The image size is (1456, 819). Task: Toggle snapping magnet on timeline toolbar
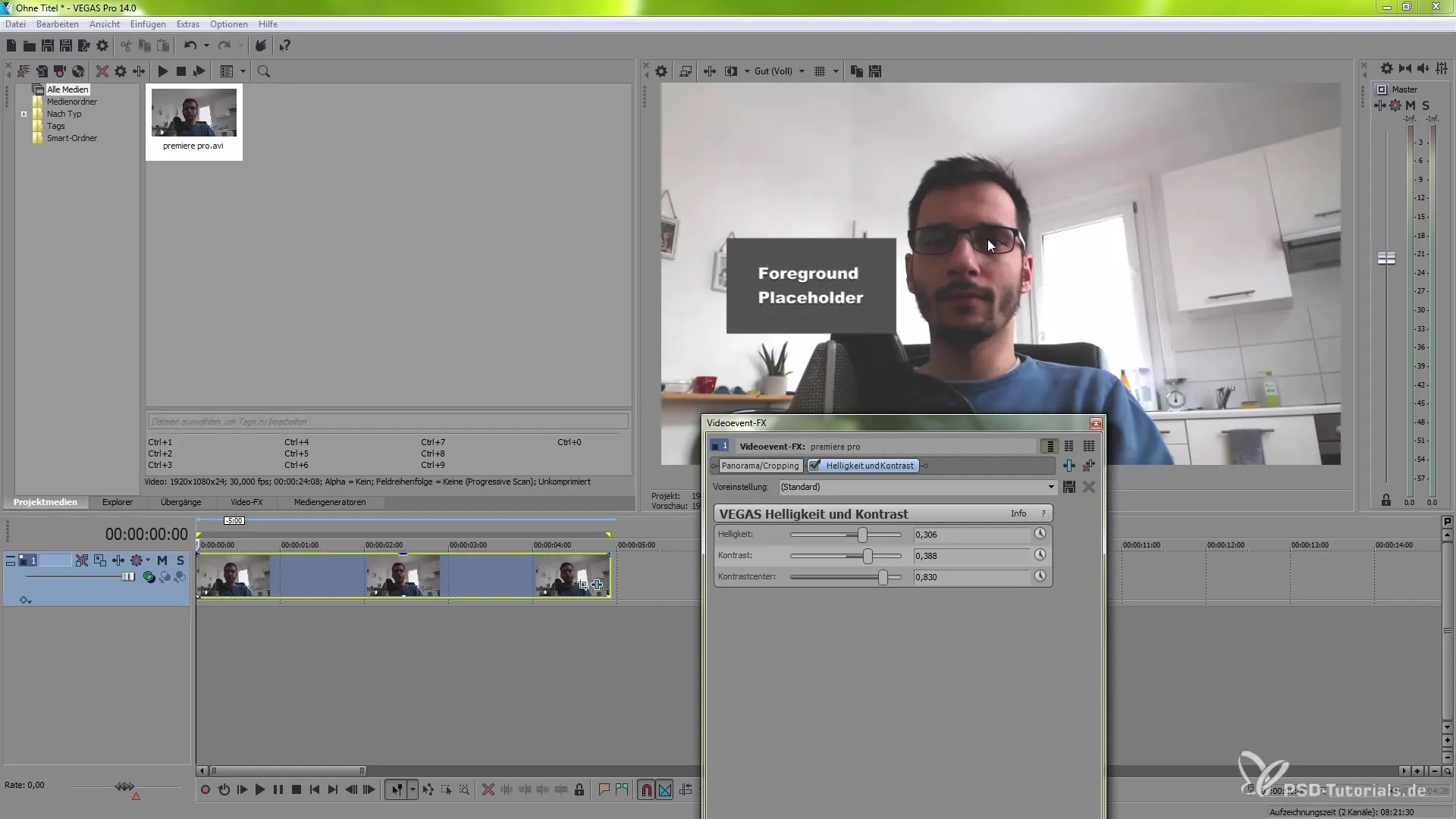pos(646,789)
